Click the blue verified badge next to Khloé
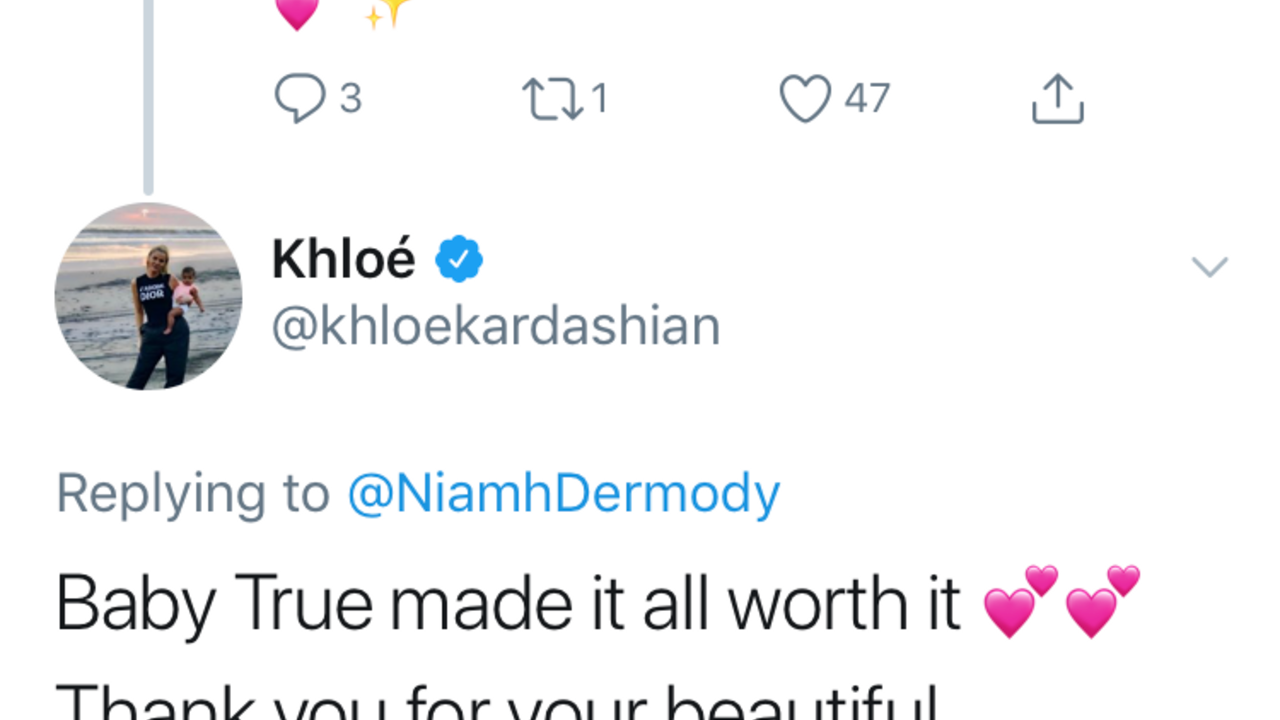The image size is (1280, 720). coord(459,260)
